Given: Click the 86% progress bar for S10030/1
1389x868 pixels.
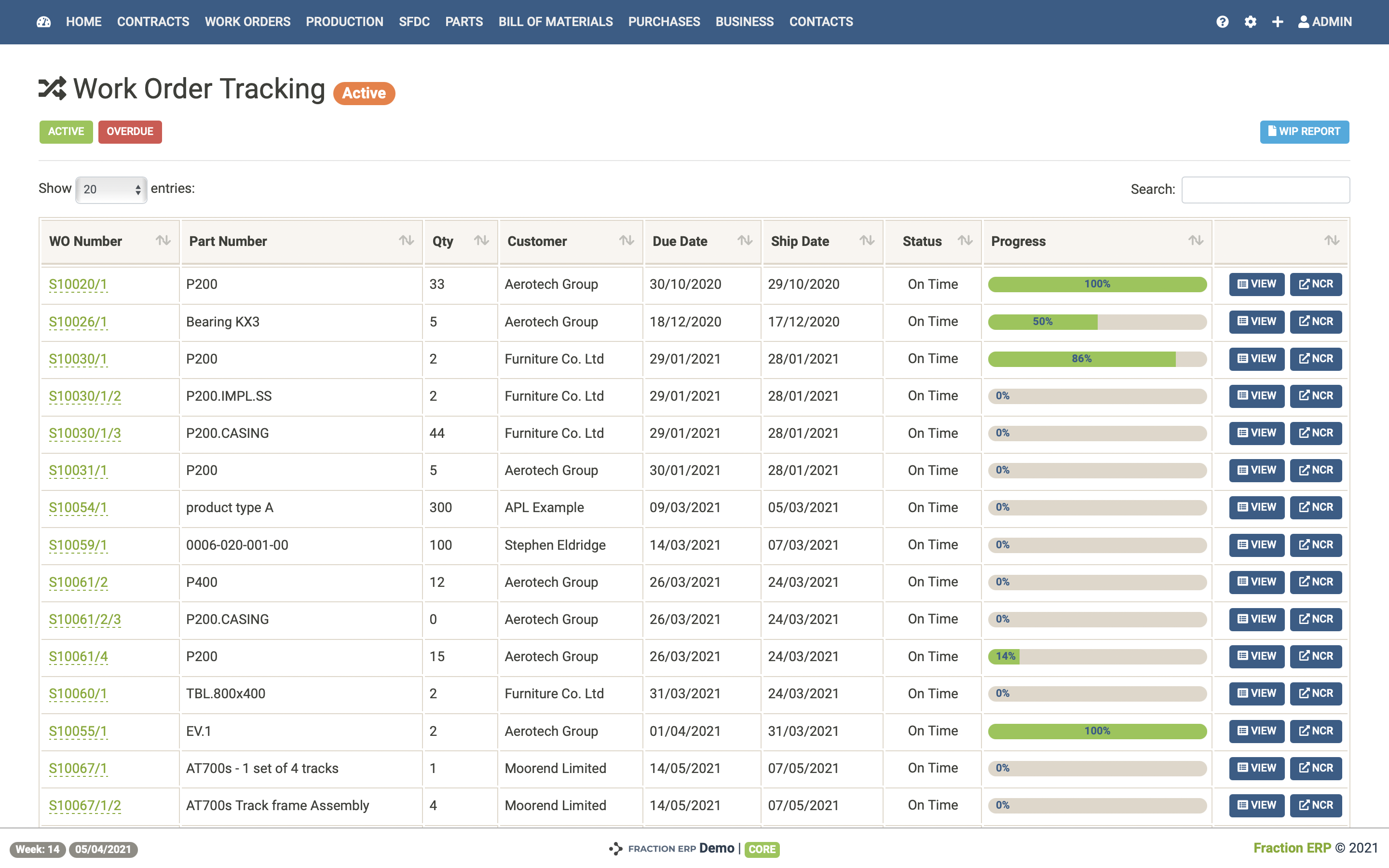Looking at the screenshot, I should point(1081,359).
